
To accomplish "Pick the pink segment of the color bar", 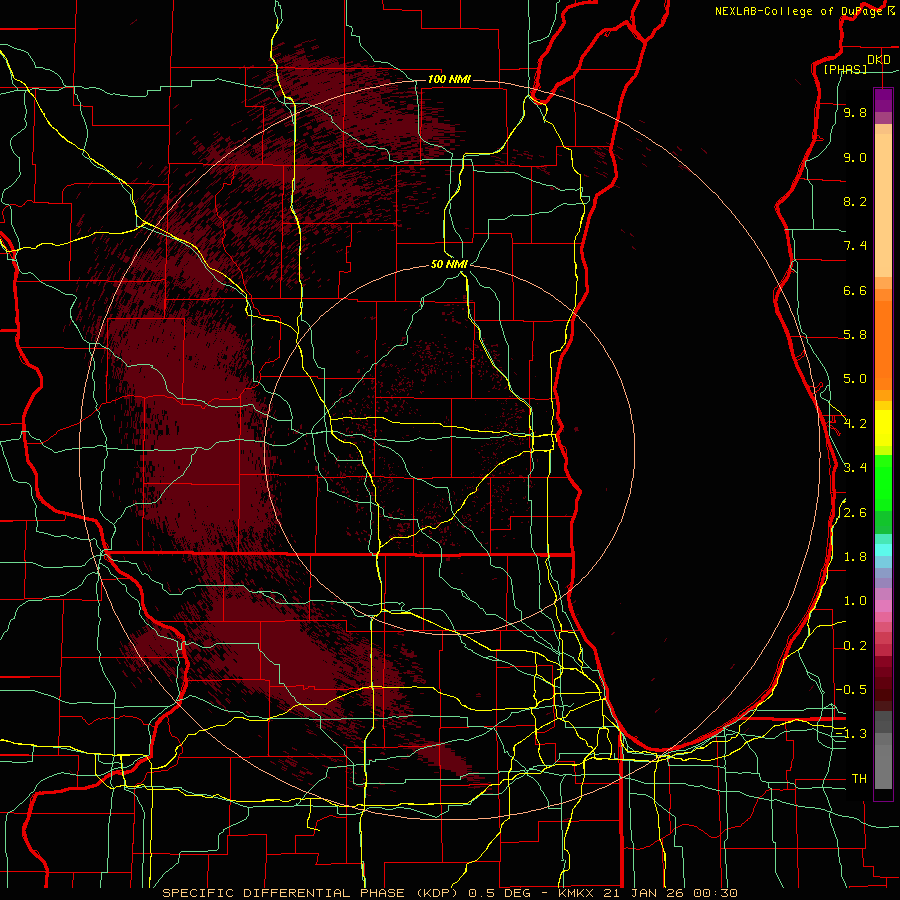I will click(883, 606).
